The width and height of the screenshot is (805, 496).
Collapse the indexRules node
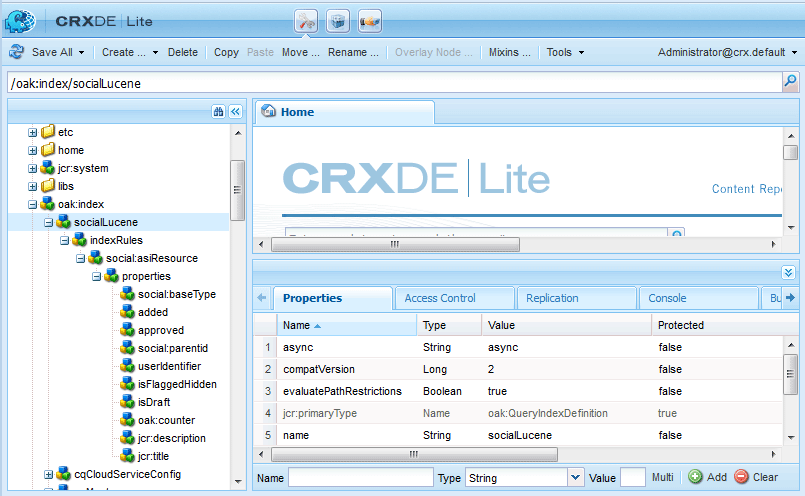click(x=64, y=240)
